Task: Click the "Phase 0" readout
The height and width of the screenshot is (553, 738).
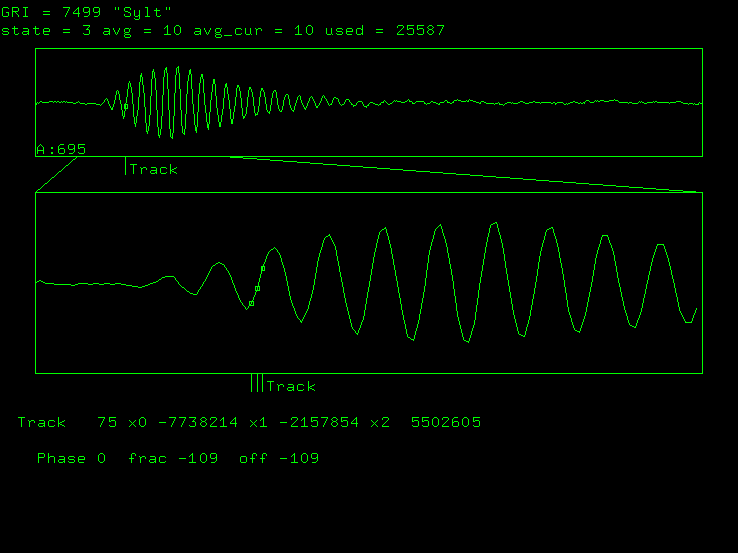Action: tap(72, 458)
